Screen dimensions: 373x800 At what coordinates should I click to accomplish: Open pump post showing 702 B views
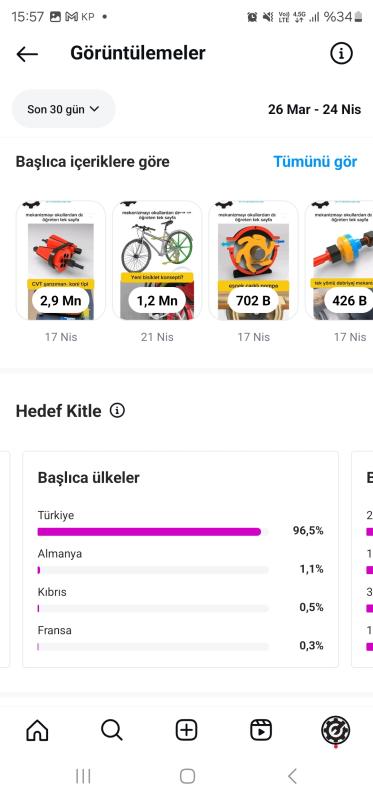coord(253,260)
